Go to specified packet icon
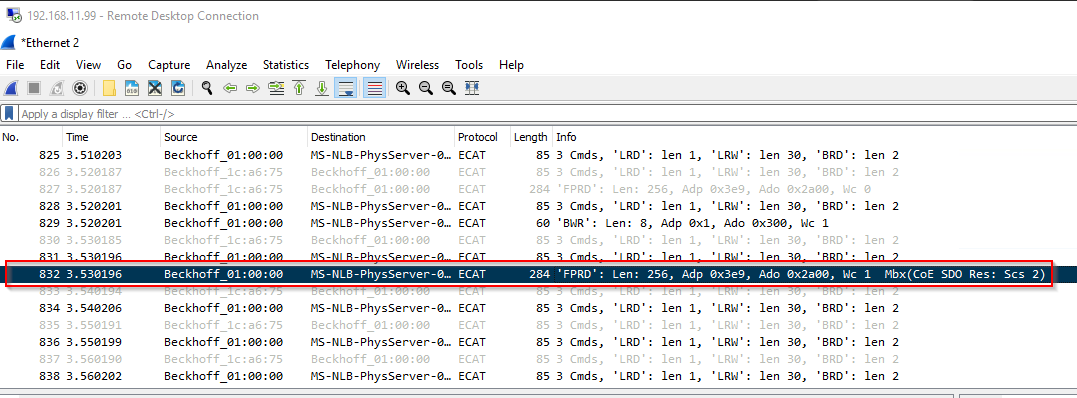1077x398 pixels. (x=276, y=88)
